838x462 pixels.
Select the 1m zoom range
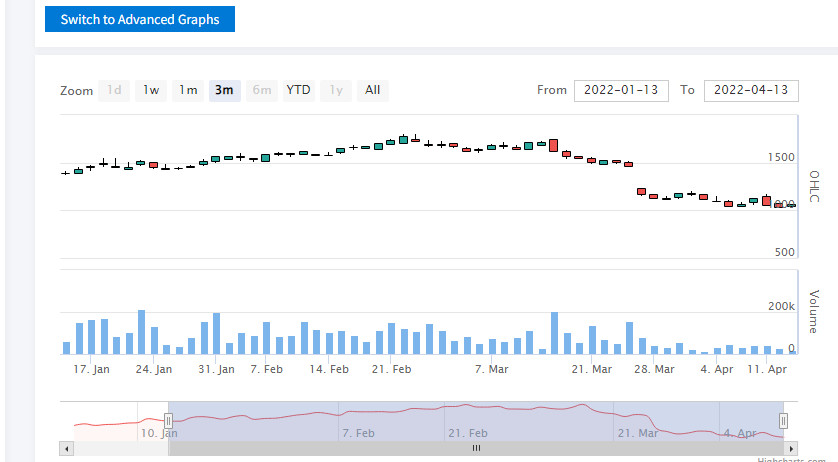click(x=188, y=90)
